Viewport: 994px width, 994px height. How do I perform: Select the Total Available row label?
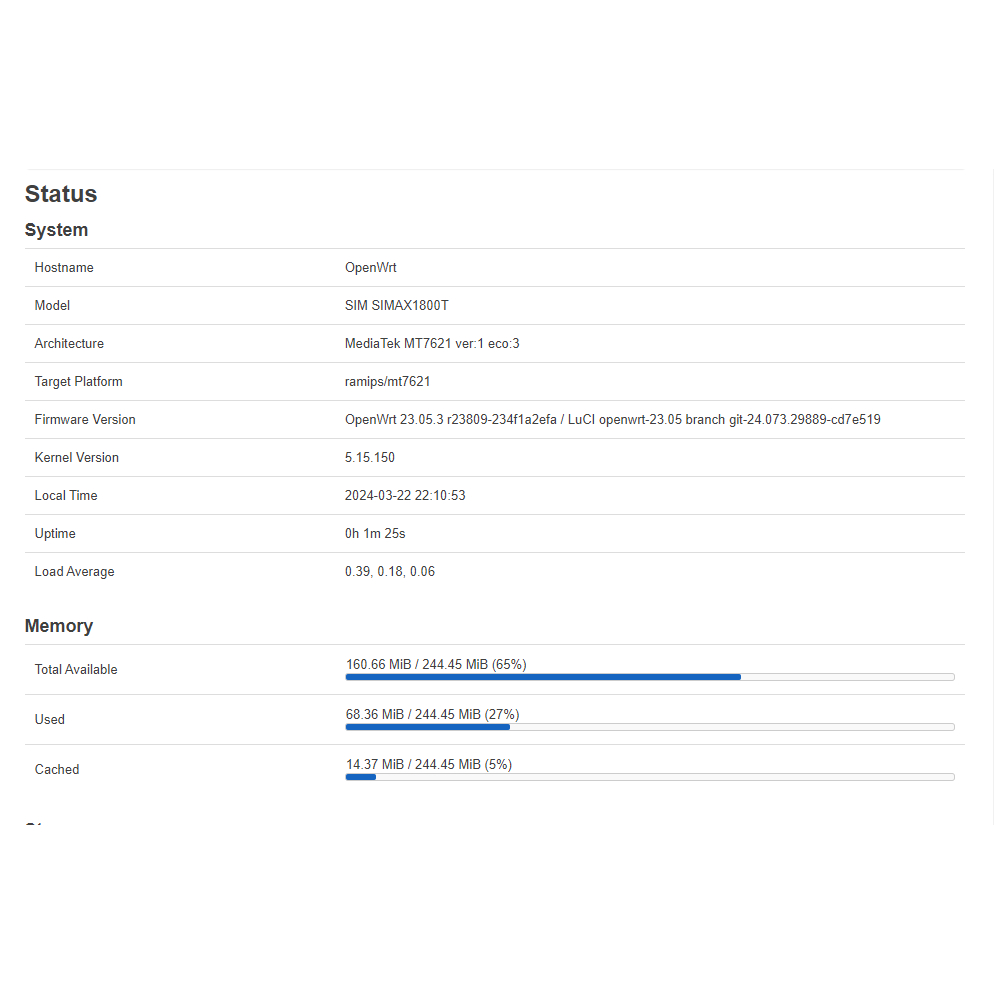coord(76,670)
